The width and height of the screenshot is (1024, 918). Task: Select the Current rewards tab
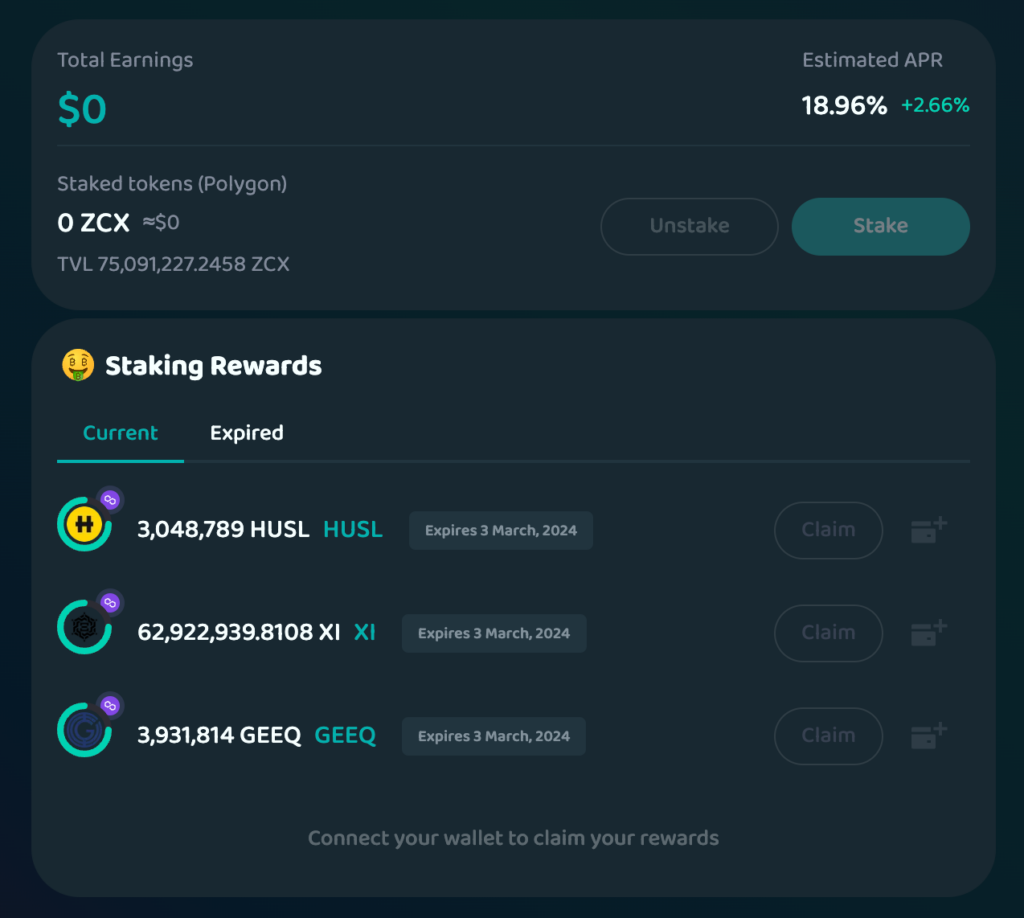(120, 433)
